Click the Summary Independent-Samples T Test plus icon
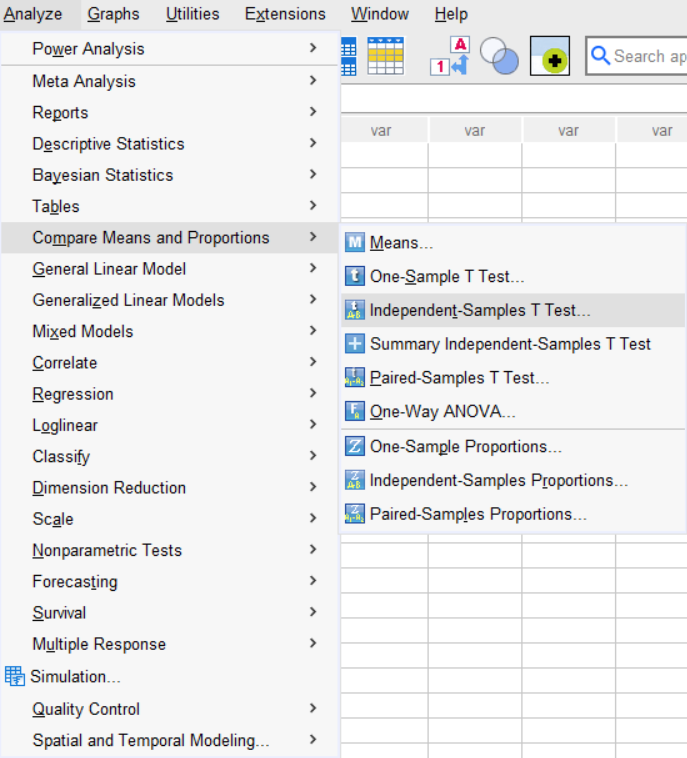The width and height of the screenshot is (687, 758). point(354,344)
